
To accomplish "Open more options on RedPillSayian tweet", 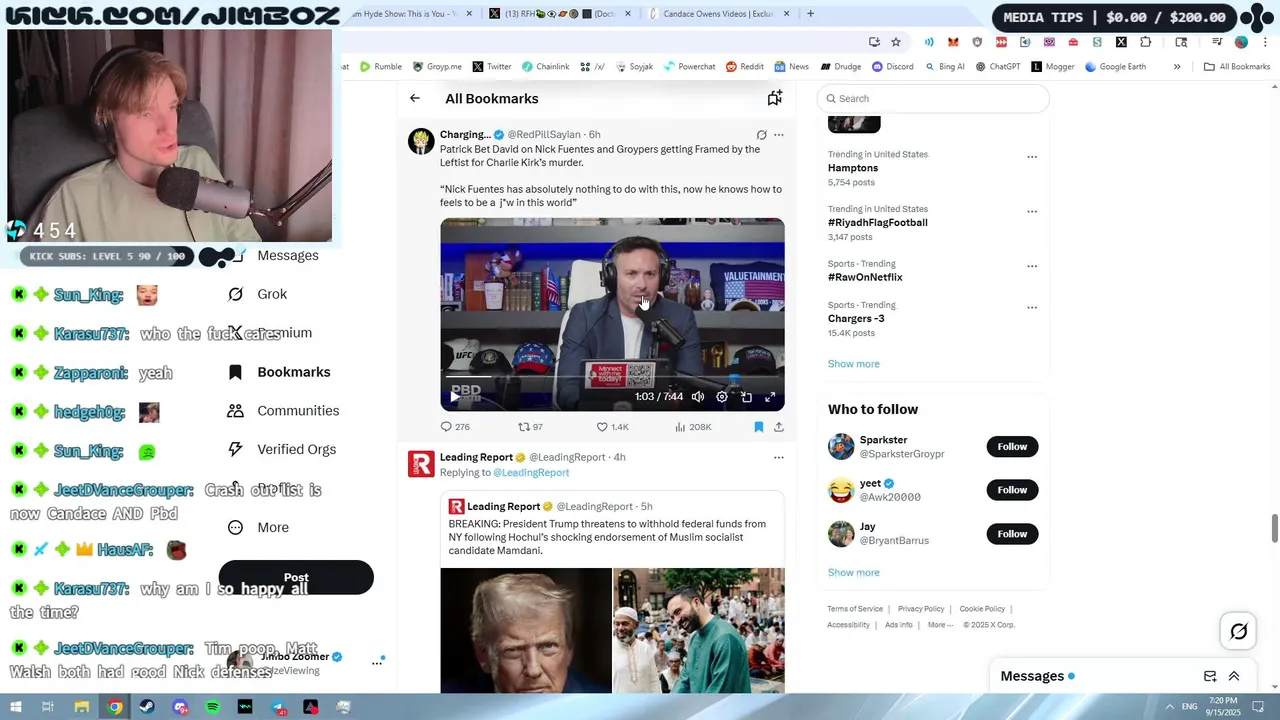I will click(x=779, y=135).
